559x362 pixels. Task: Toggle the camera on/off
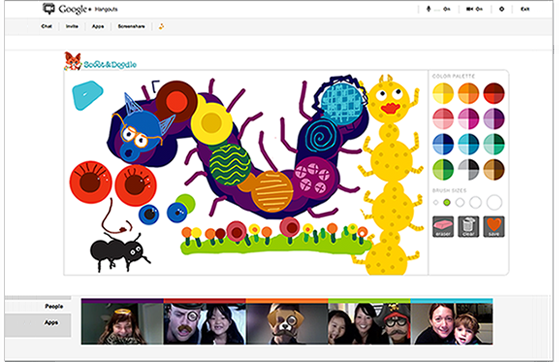point(475,9)
